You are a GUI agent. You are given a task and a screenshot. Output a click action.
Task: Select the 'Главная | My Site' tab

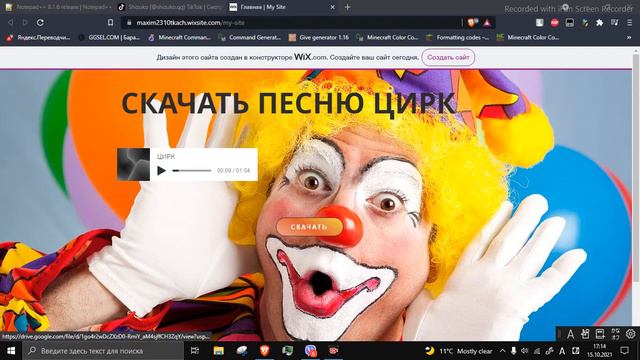282,7
